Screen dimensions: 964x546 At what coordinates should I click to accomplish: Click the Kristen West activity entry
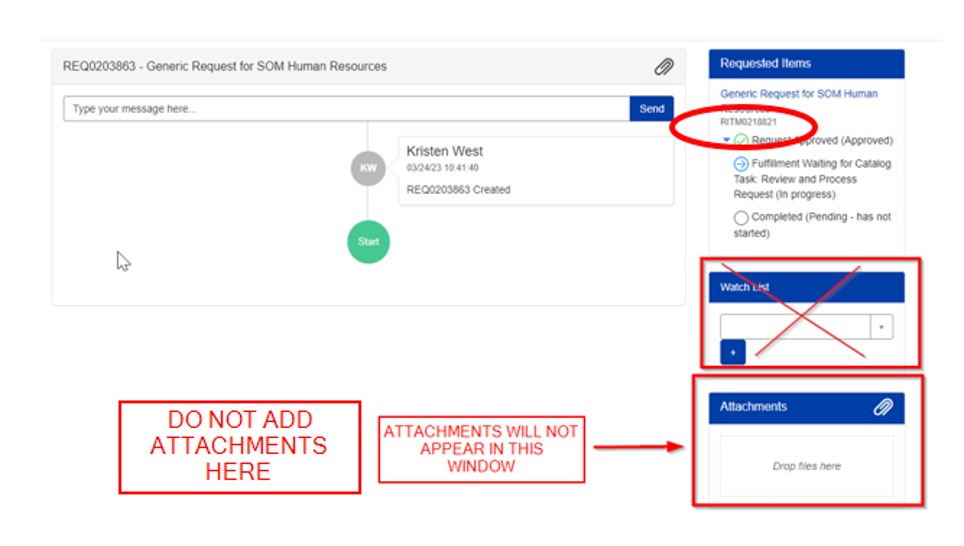(x=535, y=170)
